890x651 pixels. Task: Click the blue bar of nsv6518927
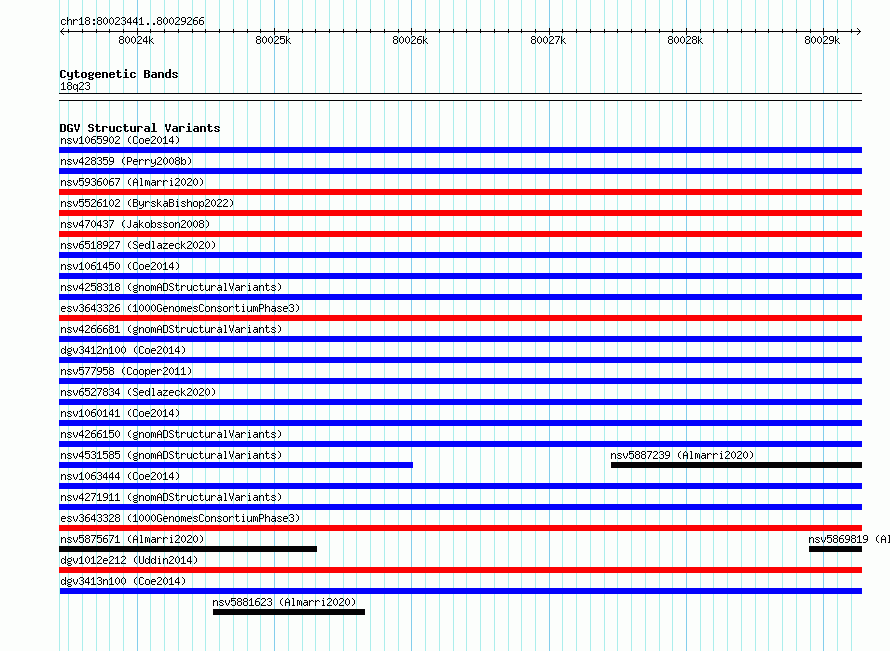[x=460, y=255]
